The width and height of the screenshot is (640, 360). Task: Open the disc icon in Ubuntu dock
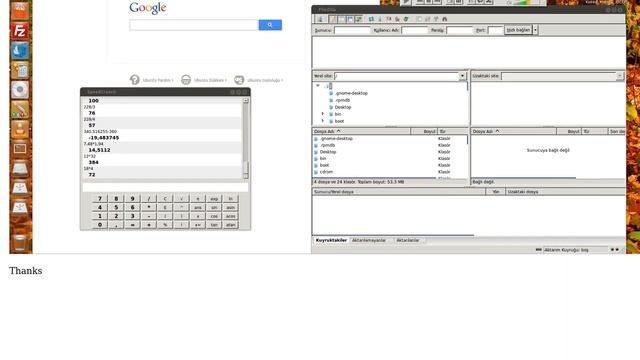(20, 90)
